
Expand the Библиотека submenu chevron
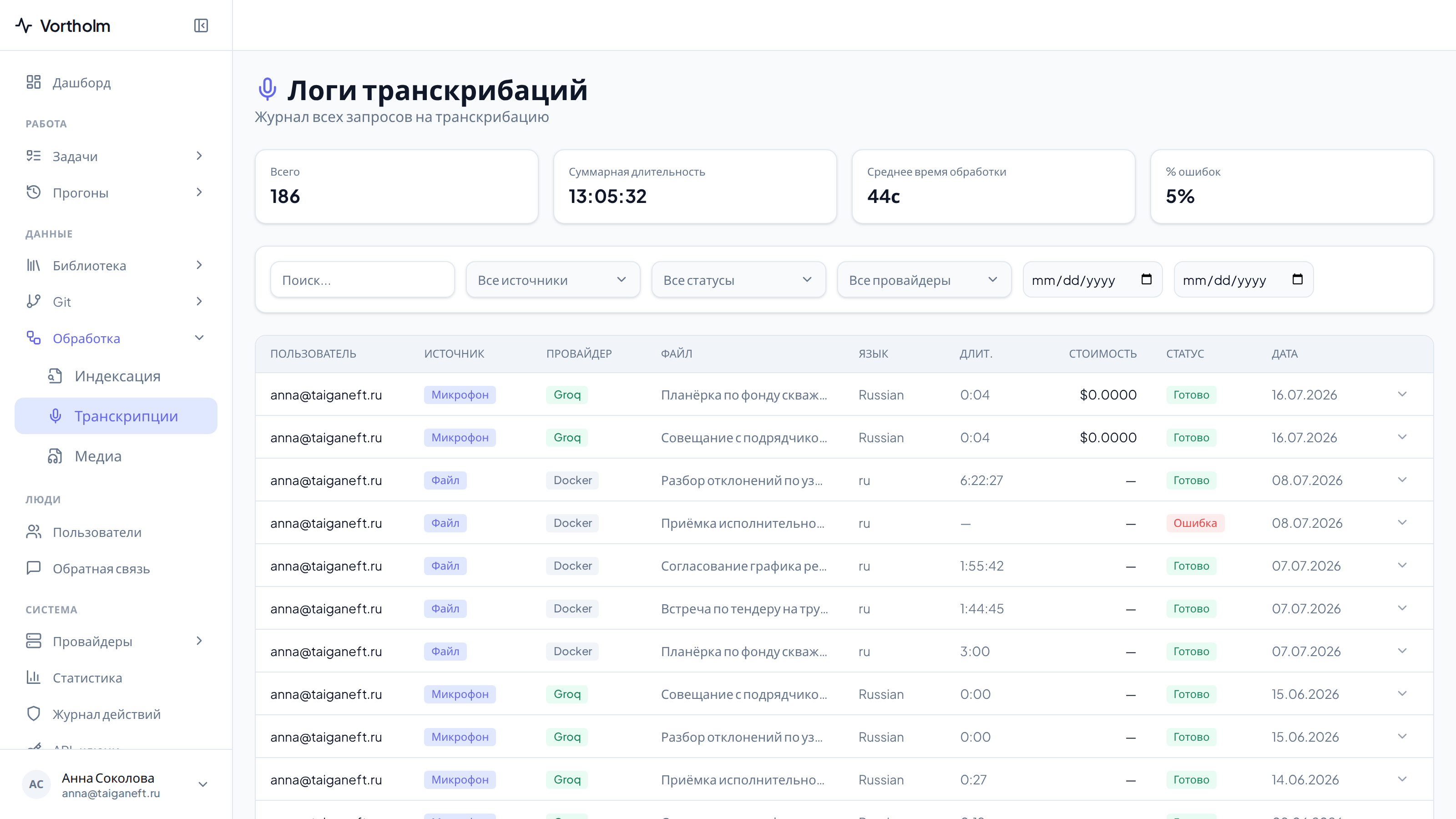(199, 265)
